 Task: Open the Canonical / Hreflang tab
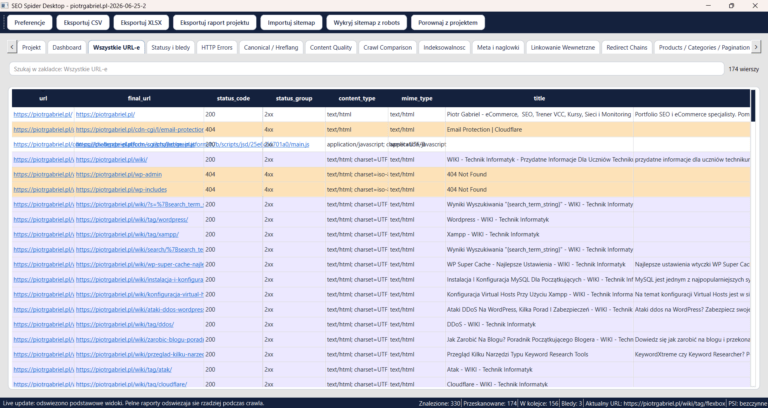[270, 48]
